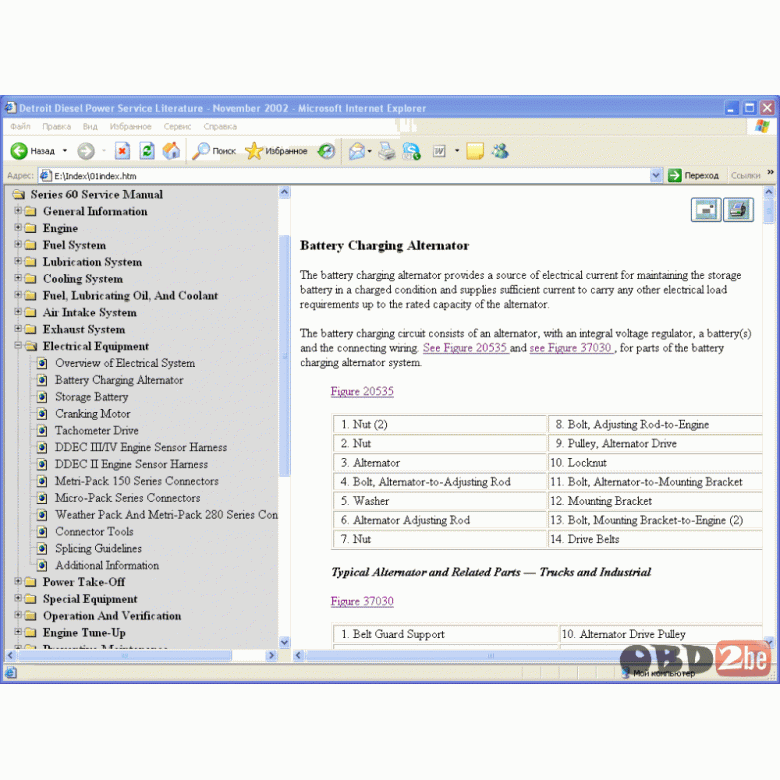Collapse the Electrical Equipment folder
The height and width of the screenshot is (780, 780).
point(18,346)
